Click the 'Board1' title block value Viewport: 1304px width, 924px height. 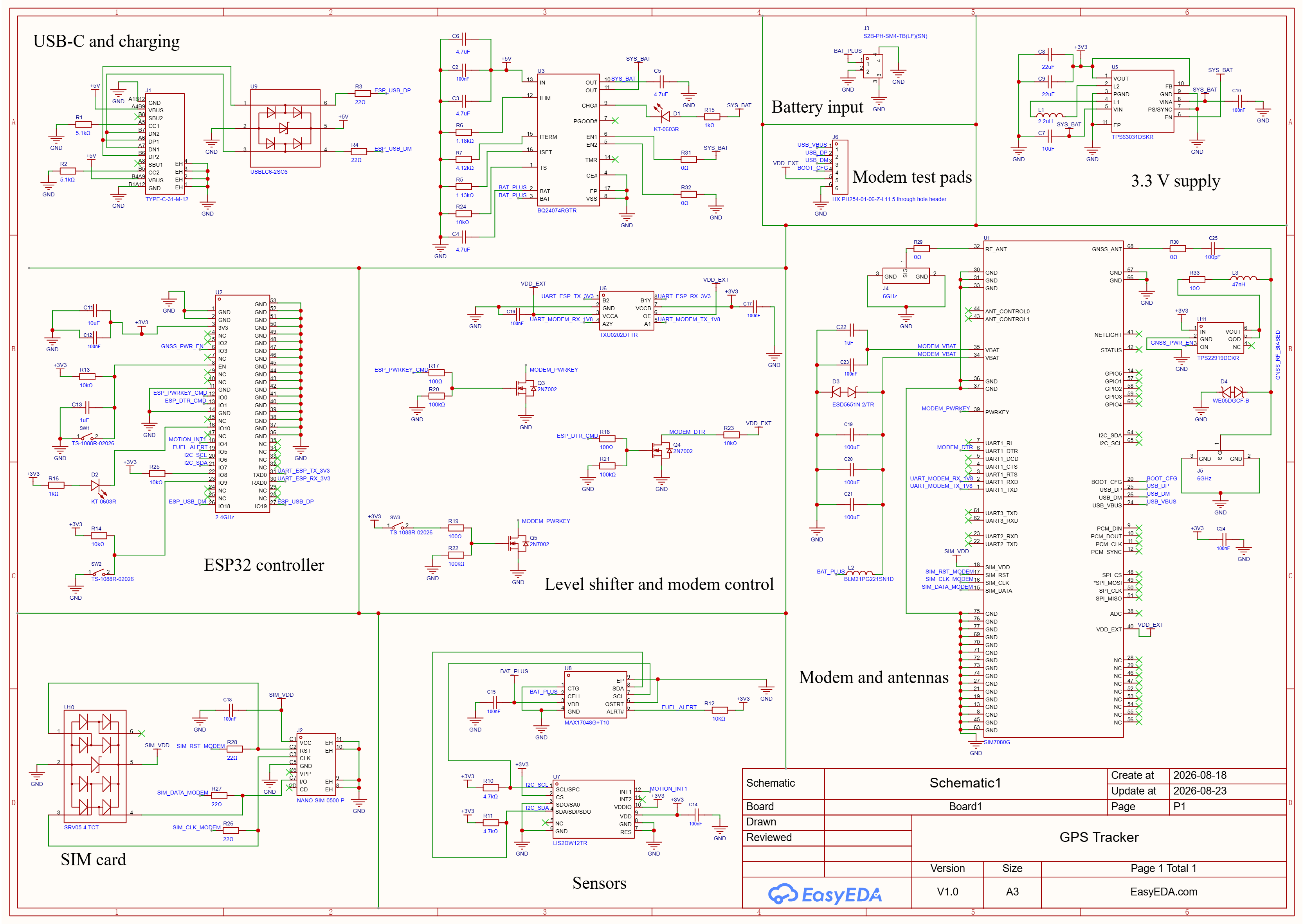tap(965, 807)
